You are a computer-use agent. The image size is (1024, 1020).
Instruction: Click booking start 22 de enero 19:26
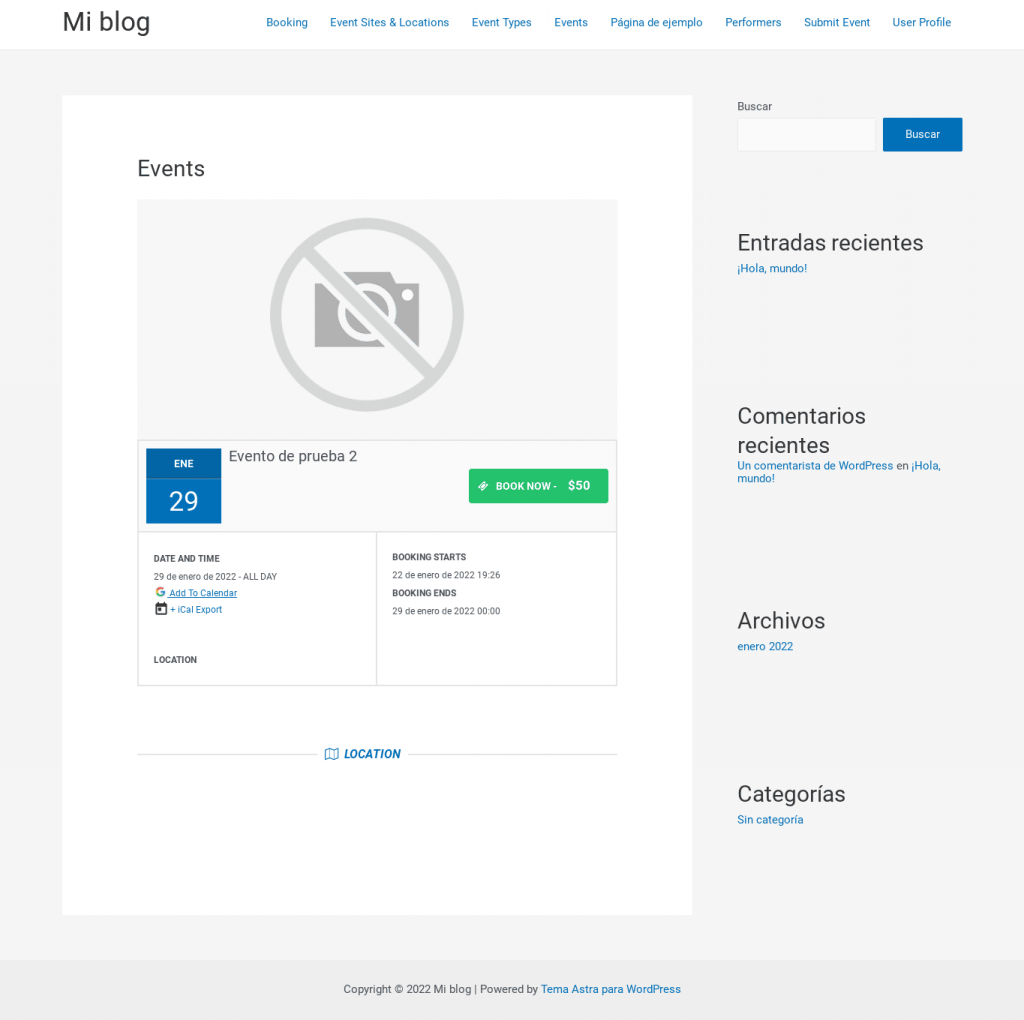(446, 575)
